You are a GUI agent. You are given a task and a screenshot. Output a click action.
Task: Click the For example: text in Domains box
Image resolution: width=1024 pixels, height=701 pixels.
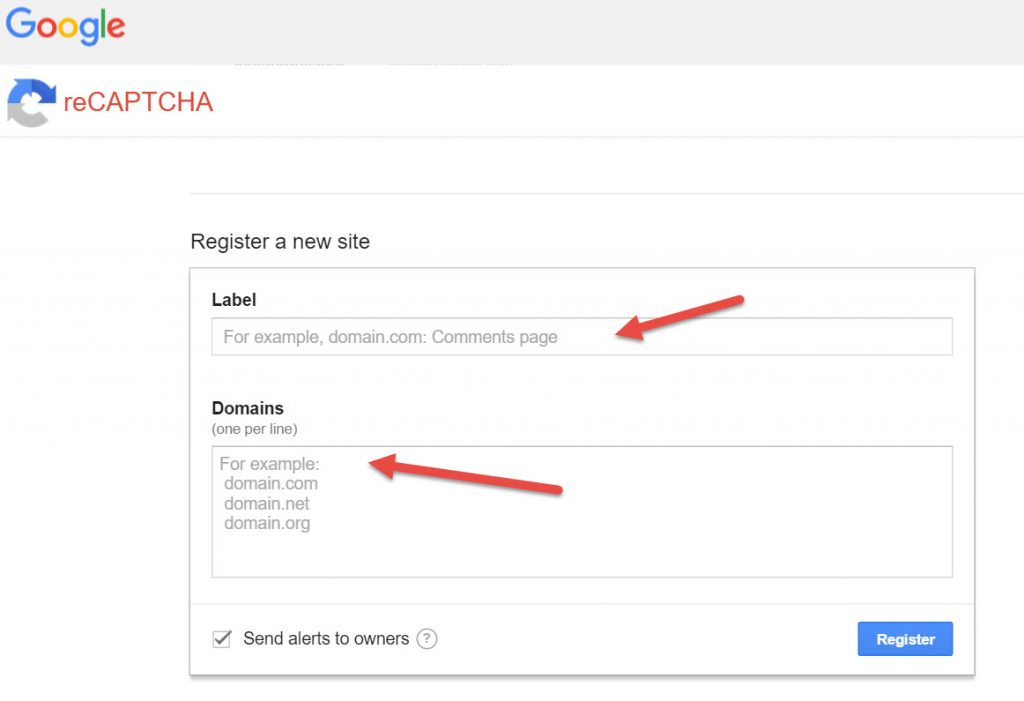coord(269,464)
